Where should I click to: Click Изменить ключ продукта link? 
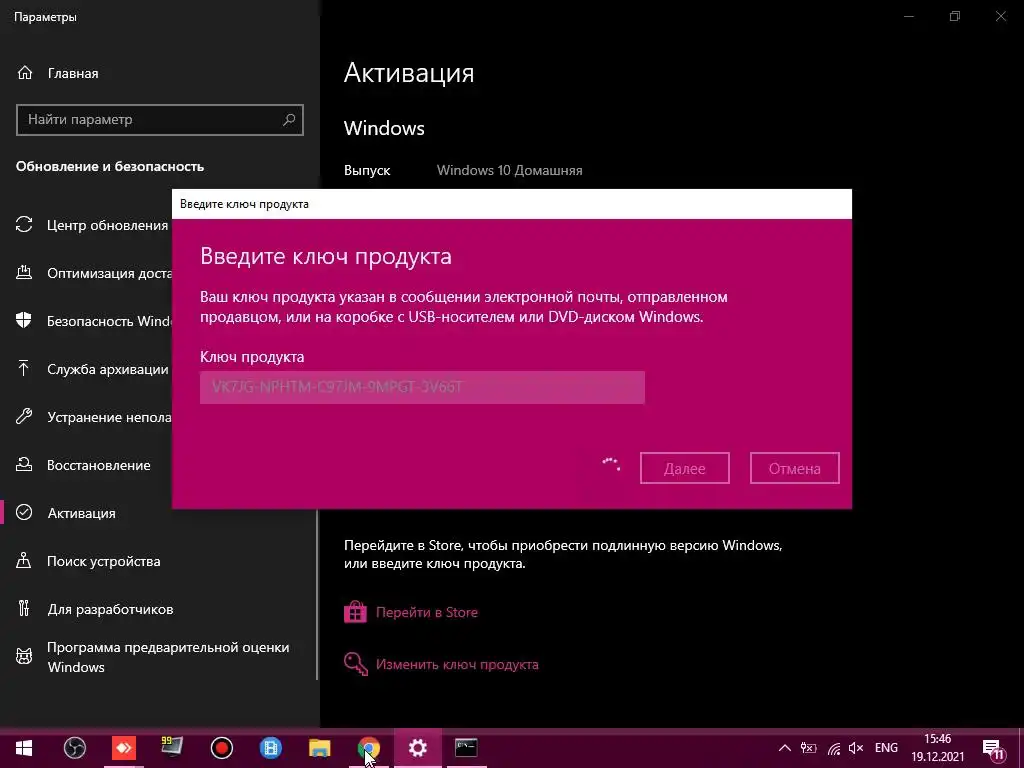pos(457,665)
